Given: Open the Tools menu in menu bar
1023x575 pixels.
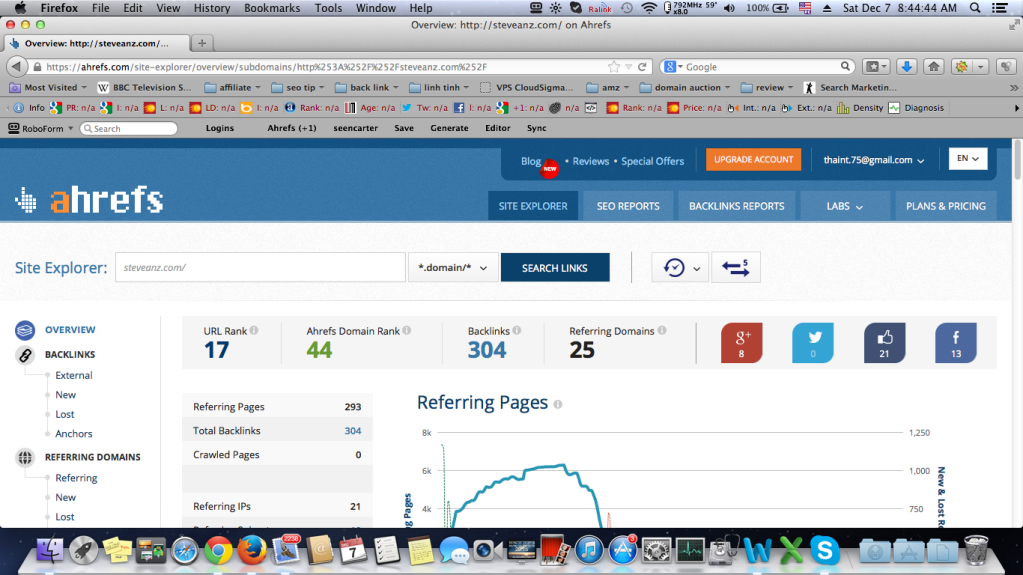Looking at the screenshot, I should pyautogui.click(x=328, y=8).
